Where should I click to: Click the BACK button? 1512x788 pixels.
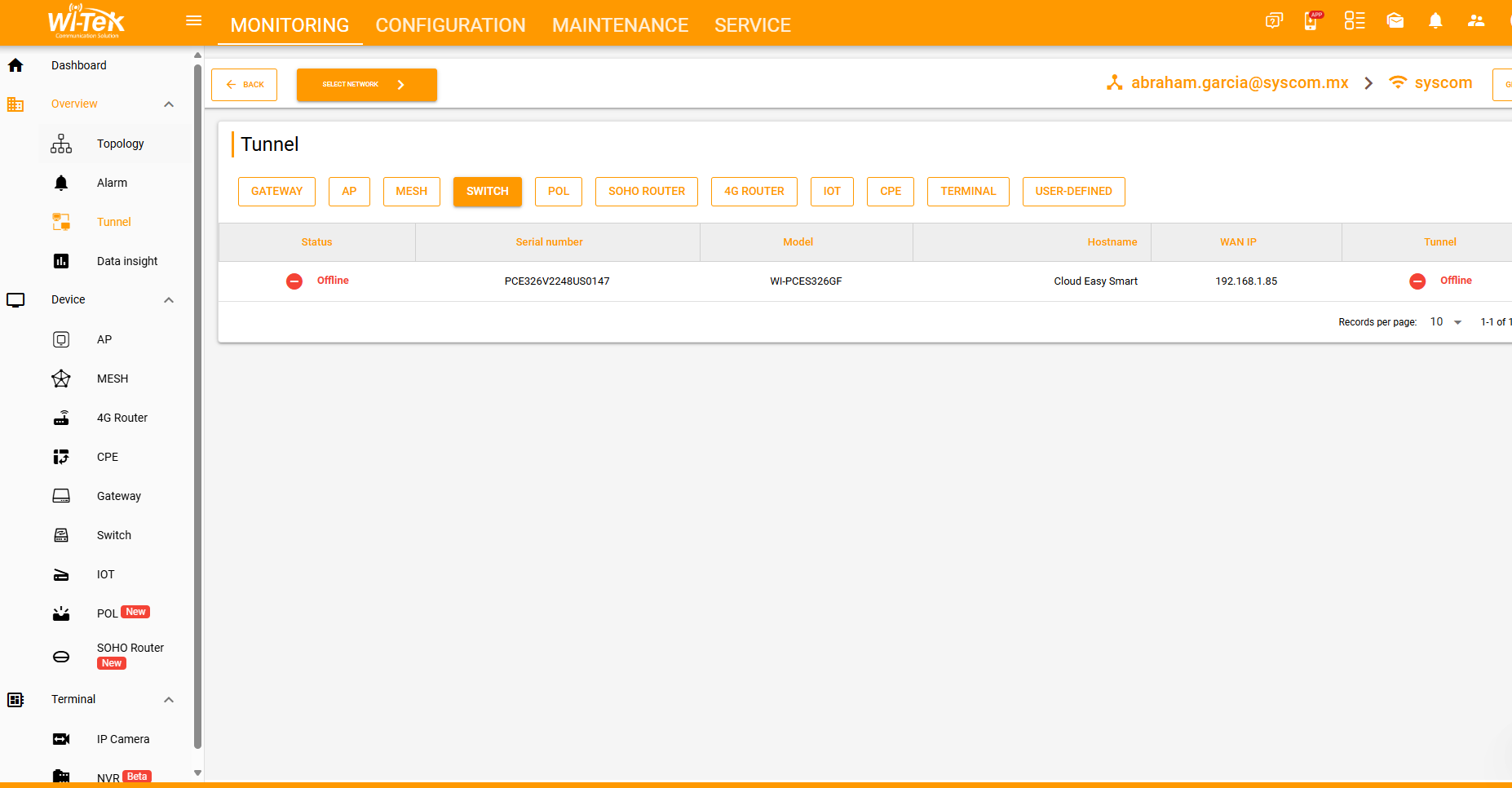click(244, 85)
